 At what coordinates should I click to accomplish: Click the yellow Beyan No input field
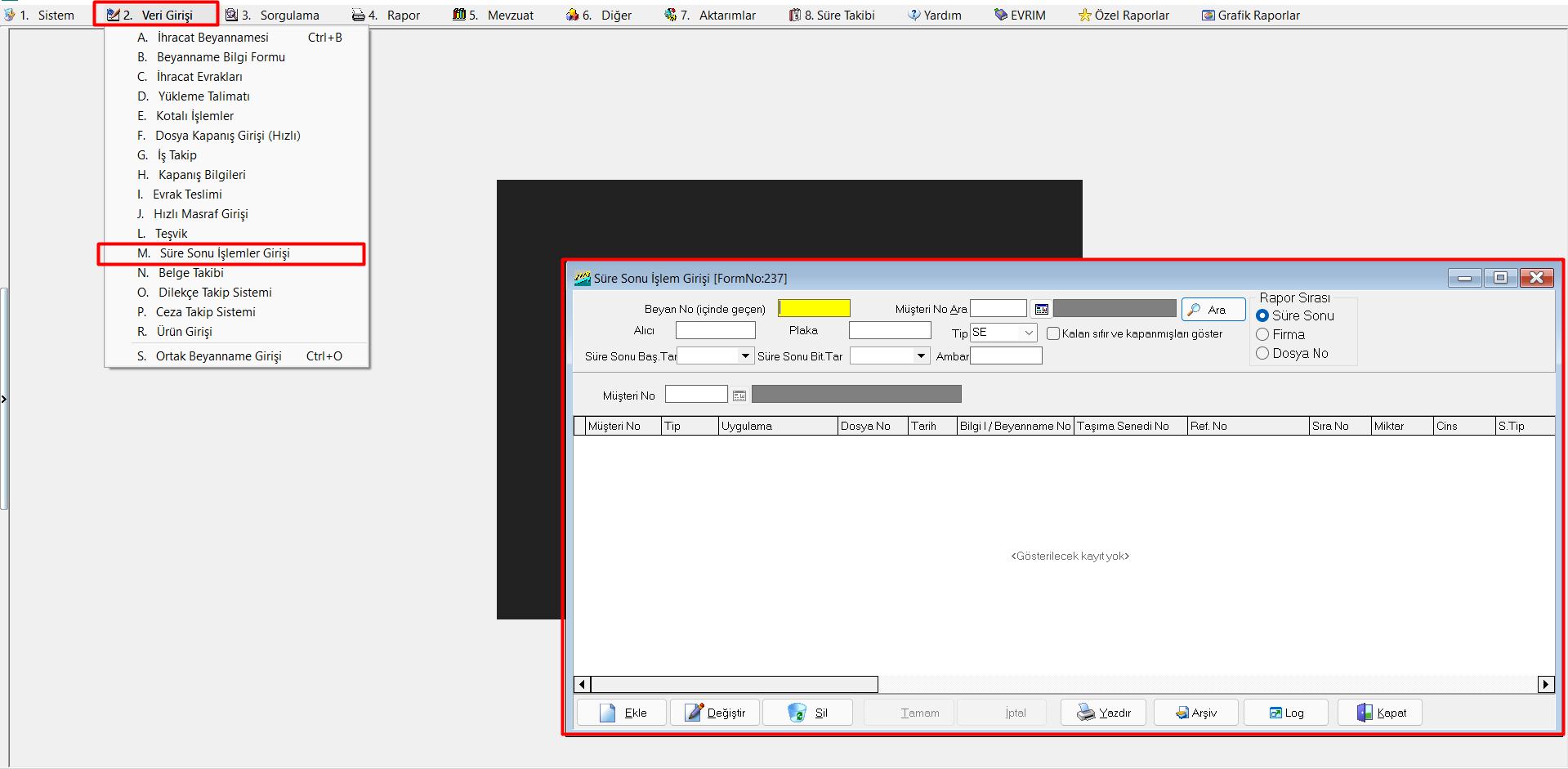[x=814, y=308]
